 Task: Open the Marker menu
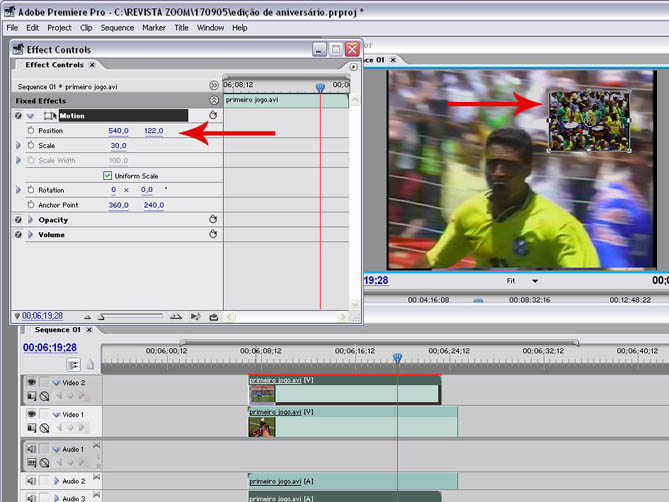click(153, 28)
